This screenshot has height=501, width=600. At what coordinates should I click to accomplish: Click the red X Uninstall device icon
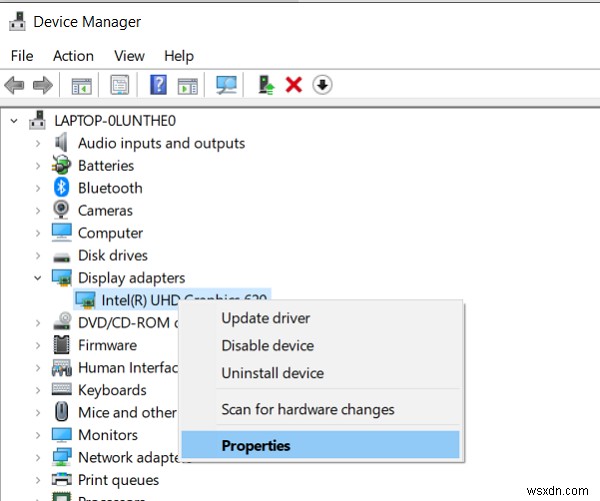click(294, 85)
